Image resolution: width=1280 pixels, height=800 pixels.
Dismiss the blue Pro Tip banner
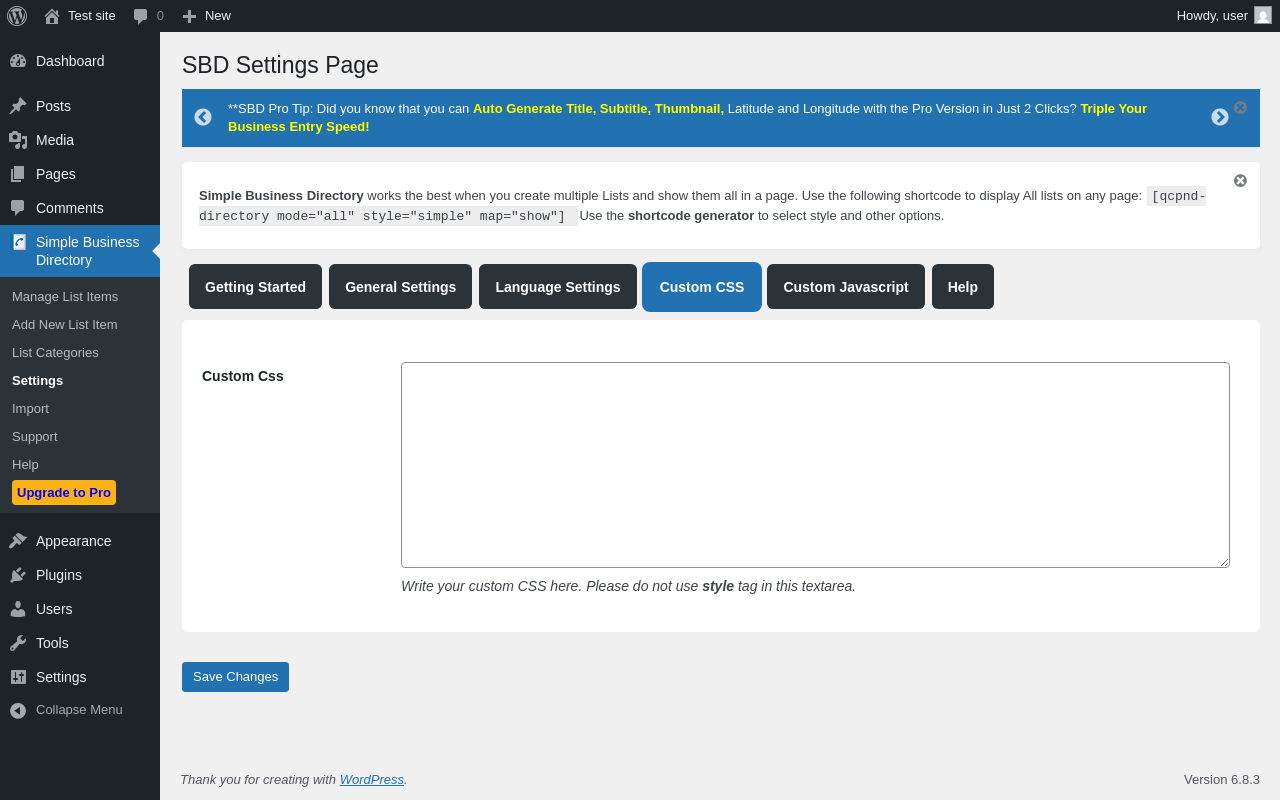pos(1240,107)
